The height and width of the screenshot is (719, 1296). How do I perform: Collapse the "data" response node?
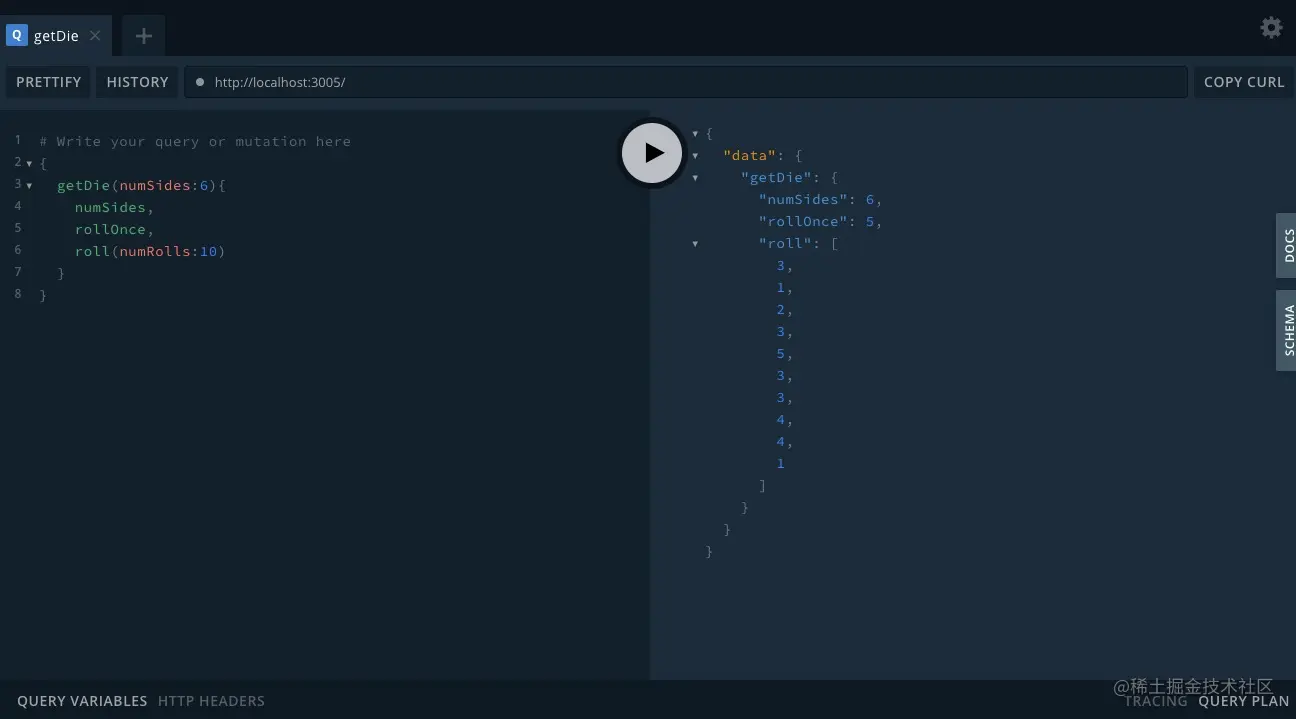[695, 156]
